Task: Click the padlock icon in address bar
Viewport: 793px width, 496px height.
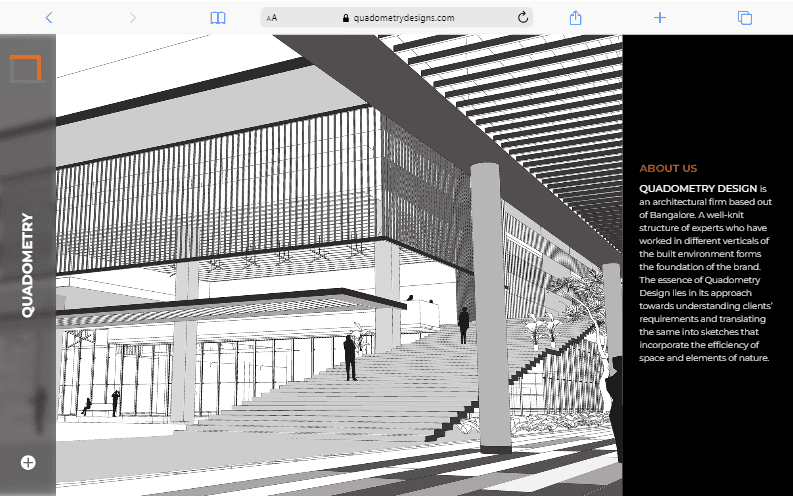Action: click(346, 18)
